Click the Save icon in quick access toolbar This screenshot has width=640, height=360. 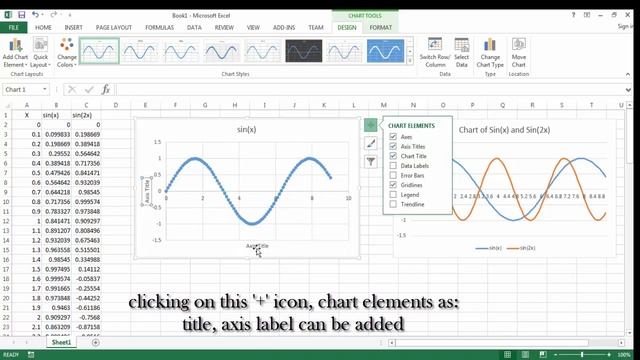coord(22,15)
